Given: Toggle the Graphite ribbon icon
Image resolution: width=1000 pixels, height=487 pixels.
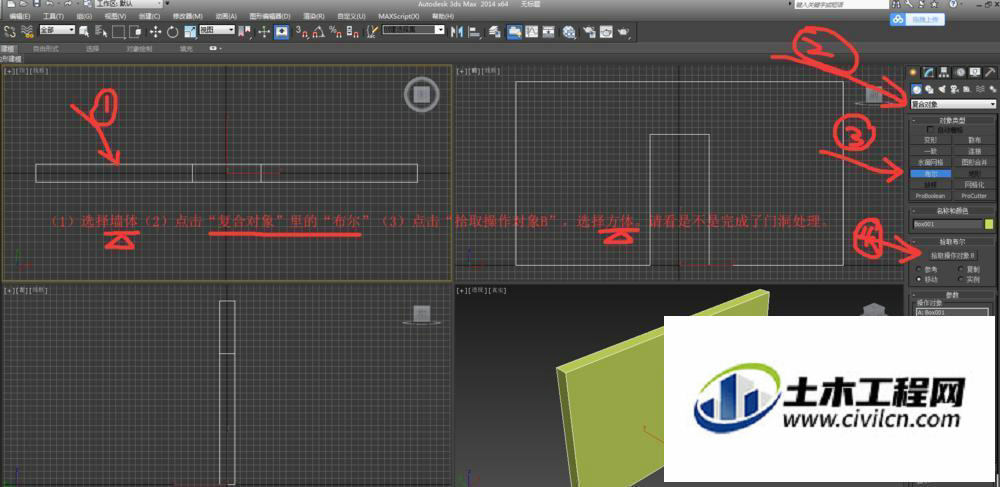Looking at the screenshot, I should click(x=514, y=31).
